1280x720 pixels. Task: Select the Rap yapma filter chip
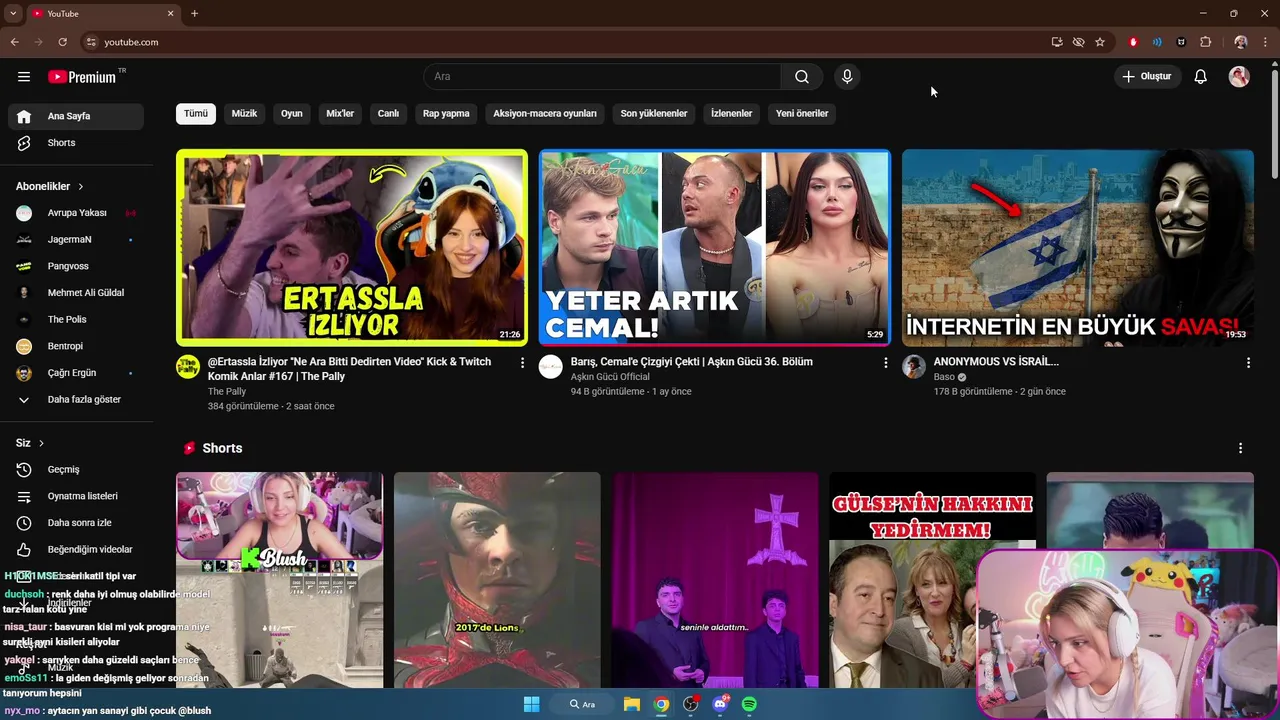coord(446,113)
